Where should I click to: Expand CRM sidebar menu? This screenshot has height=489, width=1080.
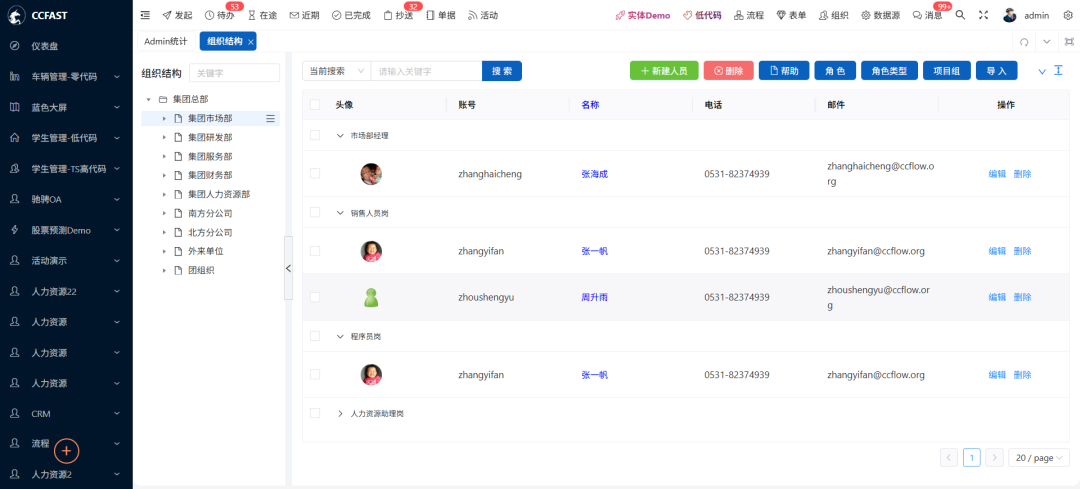point(66,414)
